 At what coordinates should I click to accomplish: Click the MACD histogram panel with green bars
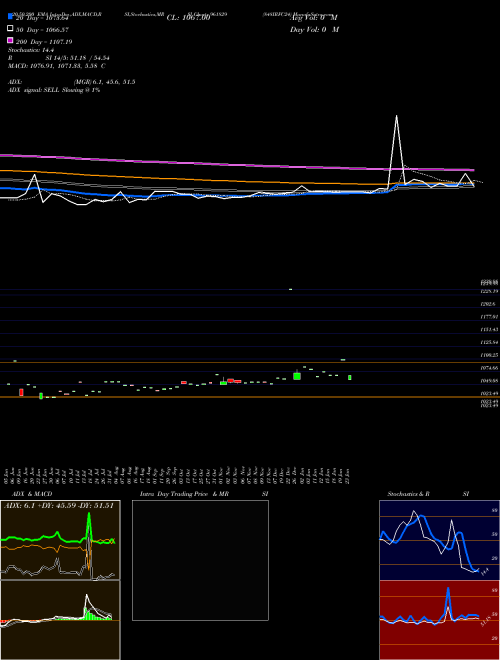tap(60, 620)
